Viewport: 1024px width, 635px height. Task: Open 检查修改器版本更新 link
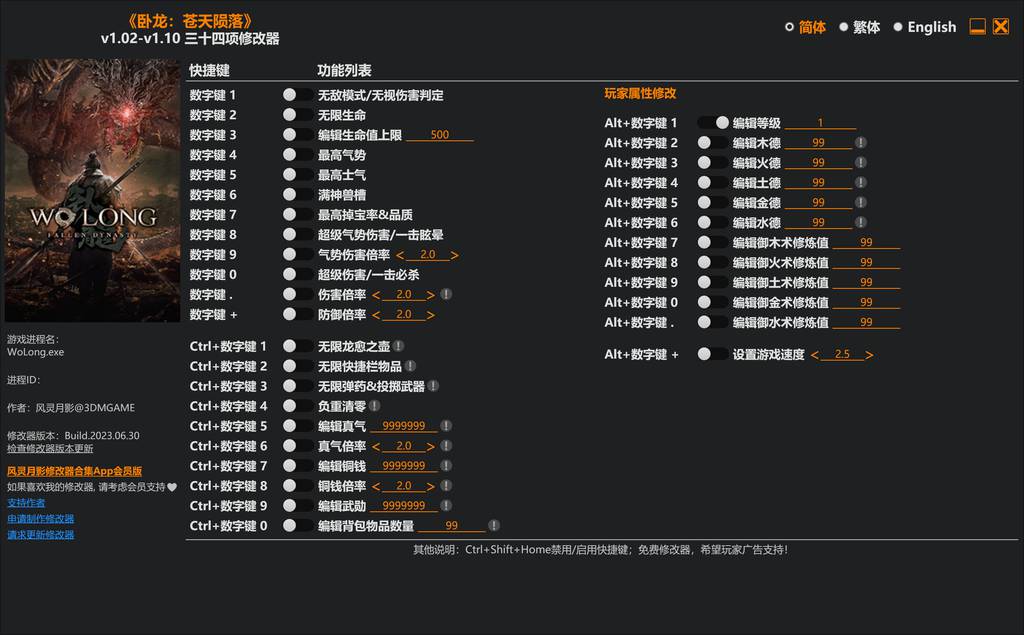(50, 449)
